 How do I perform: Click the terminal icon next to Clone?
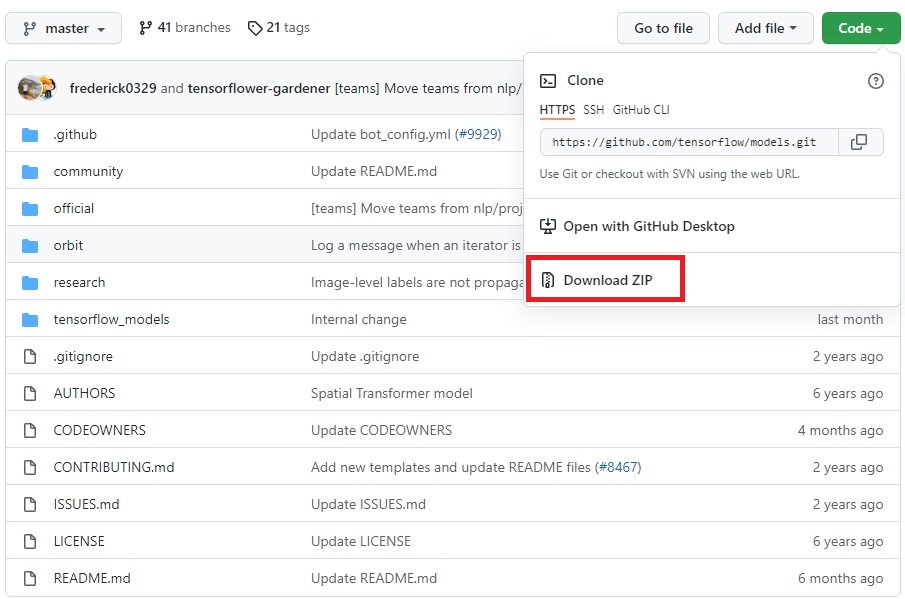tap(548, 81)
